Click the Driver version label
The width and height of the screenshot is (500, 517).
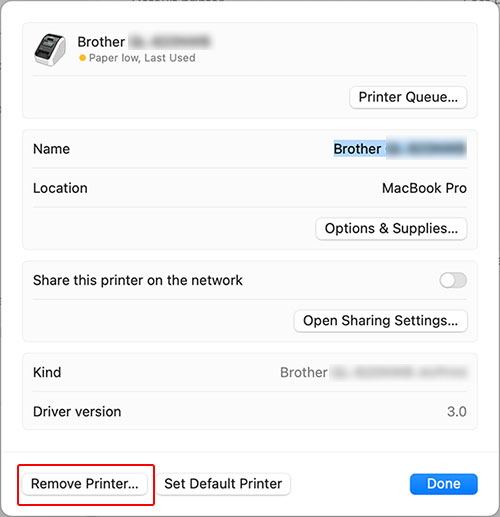tap(77, 412)
